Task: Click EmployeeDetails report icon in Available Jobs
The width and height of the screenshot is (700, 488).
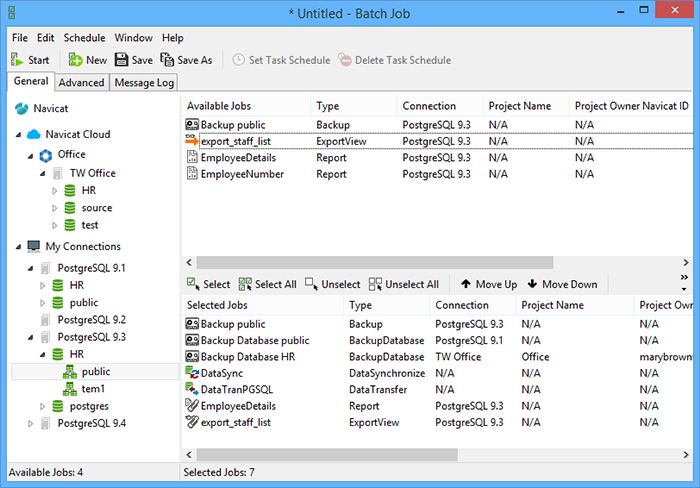Action: pos(192,157)
